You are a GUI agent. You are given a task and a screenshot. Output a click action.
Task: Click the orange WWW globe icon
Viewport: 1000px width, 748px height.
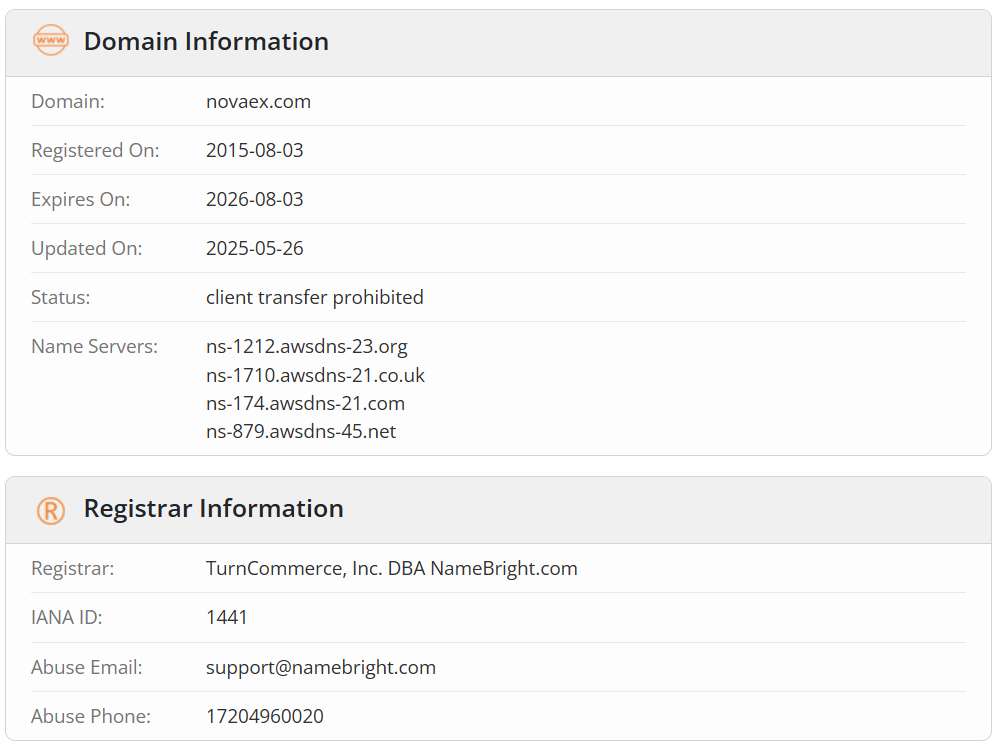[50, 40]
